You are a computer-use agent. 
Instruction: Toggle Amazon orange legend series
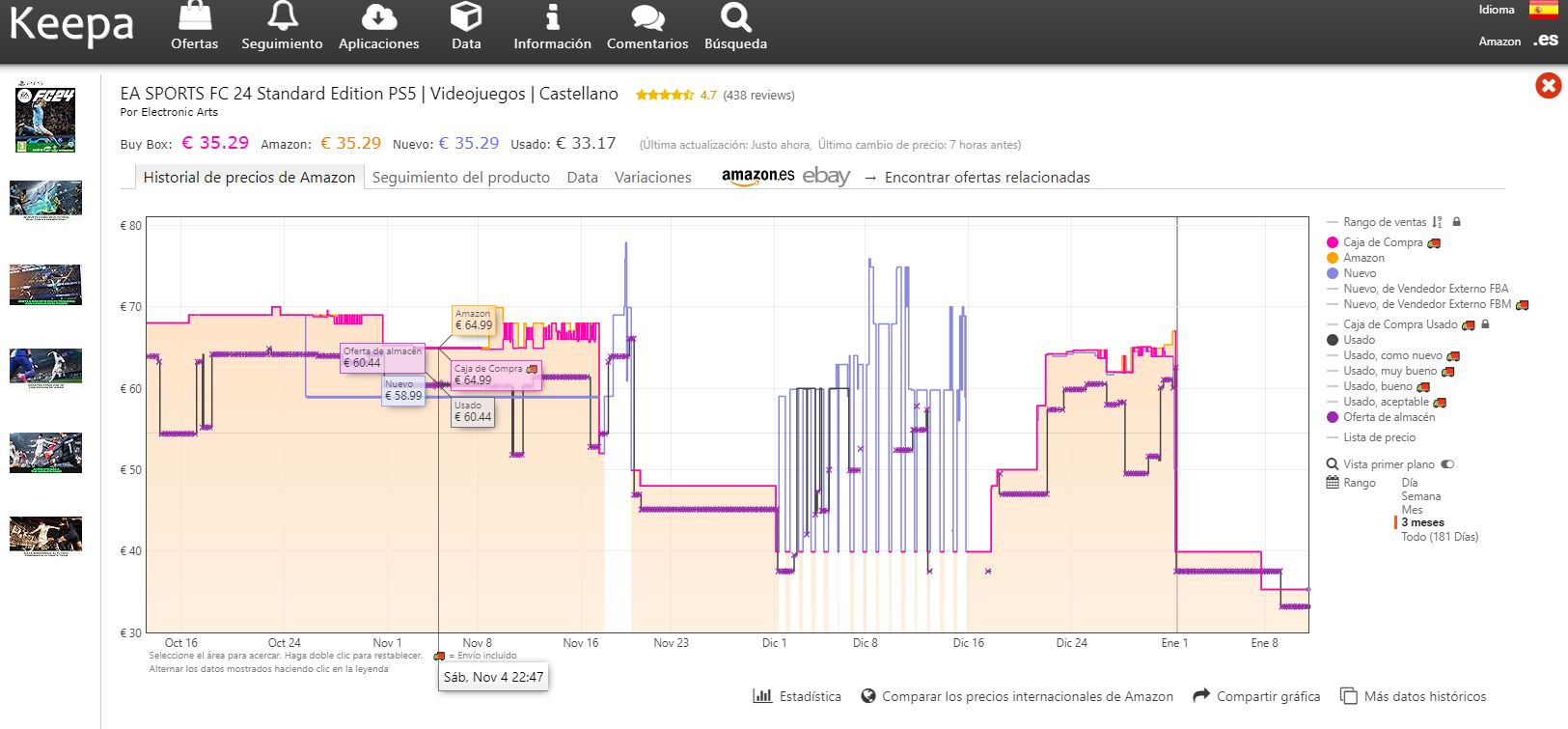click(1356, 258)
